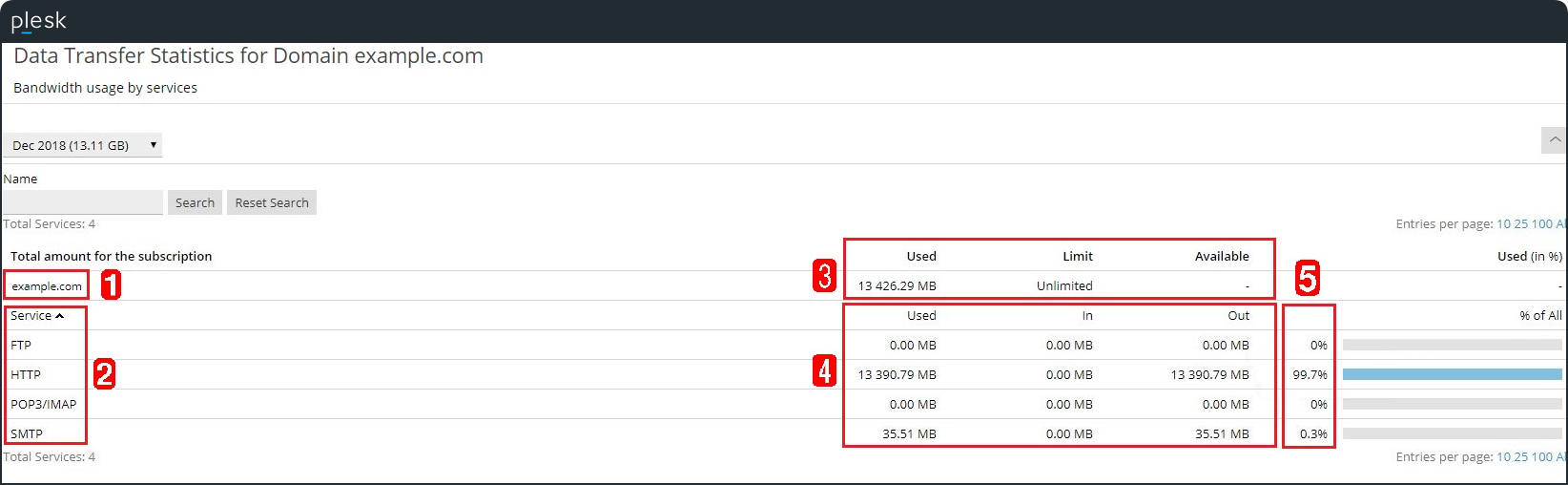The image size is (1568, 485).
Task: Set bottom pagination to 10 entries
Action: 1503,457
